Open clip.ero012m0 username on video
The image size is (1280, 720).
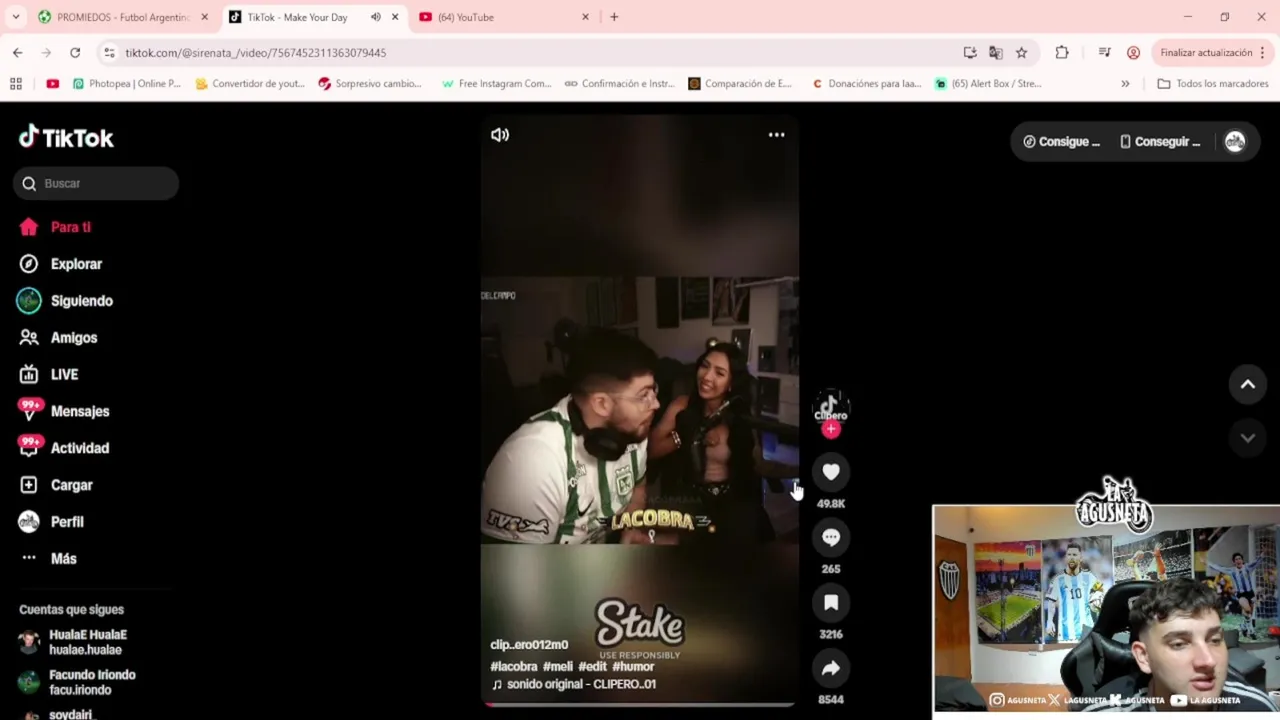pos(529,645)
